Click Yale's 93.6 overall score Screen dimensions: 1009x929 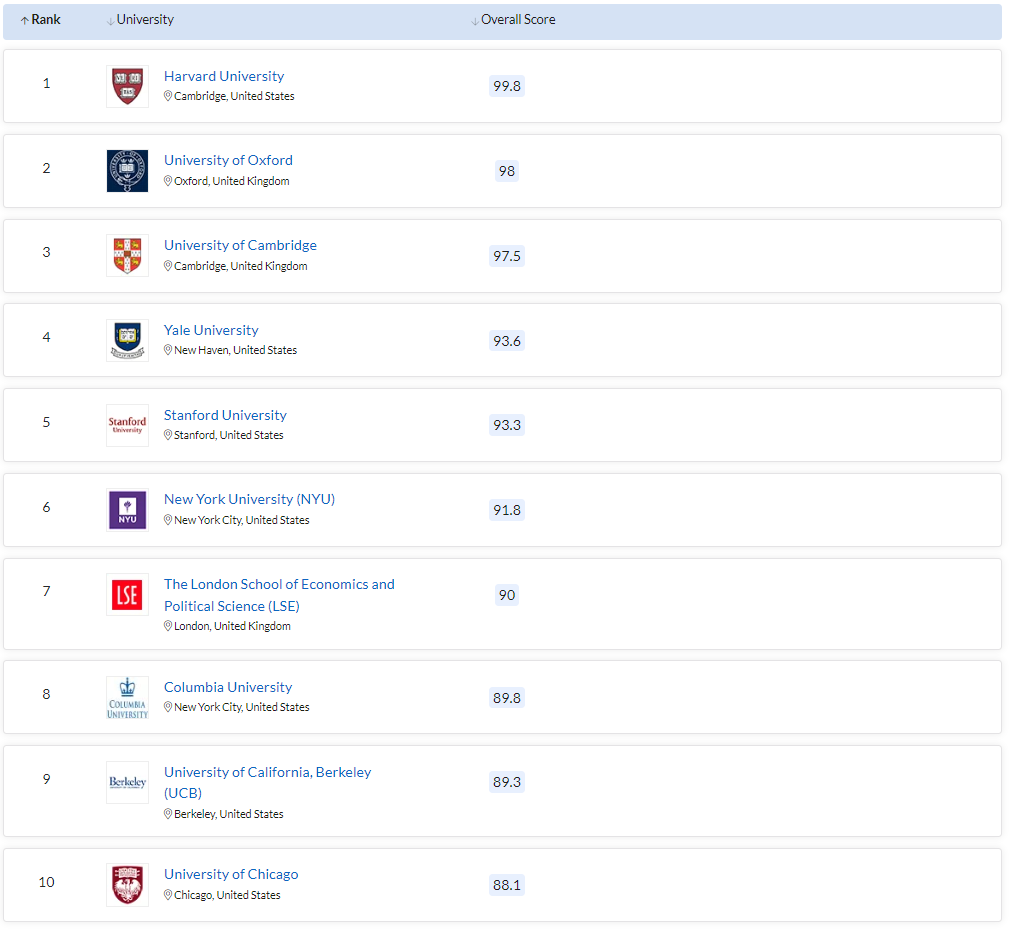click(x=507, y=341)
